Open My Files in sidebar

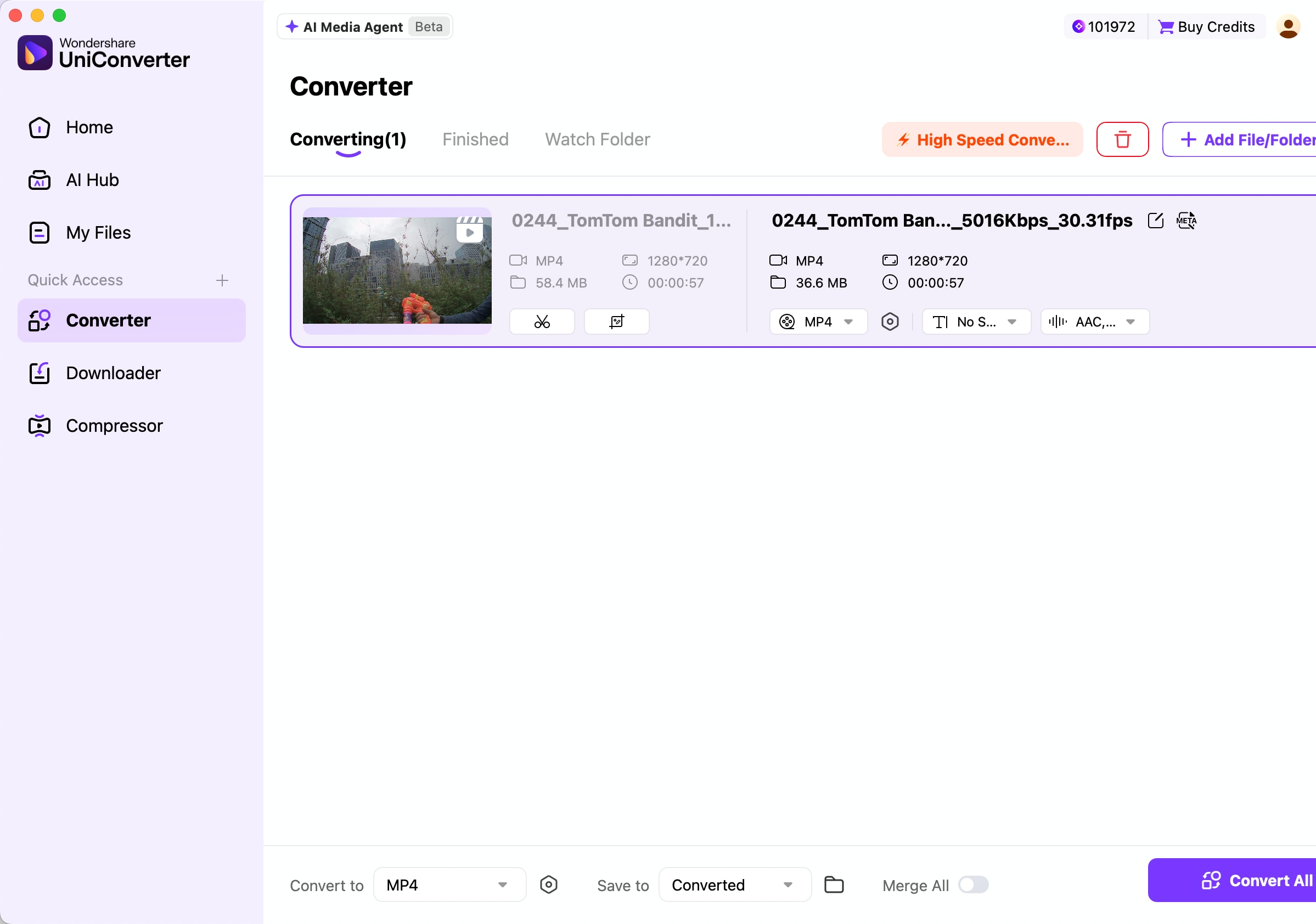(x=132, y=233)
